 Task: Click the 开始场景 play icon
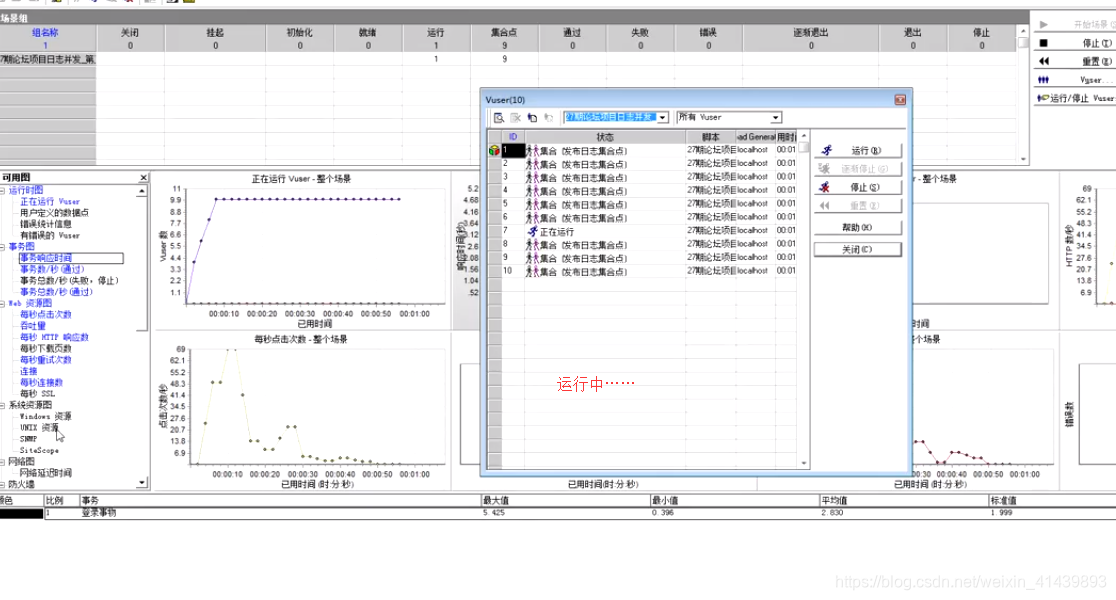point(1043,24)
